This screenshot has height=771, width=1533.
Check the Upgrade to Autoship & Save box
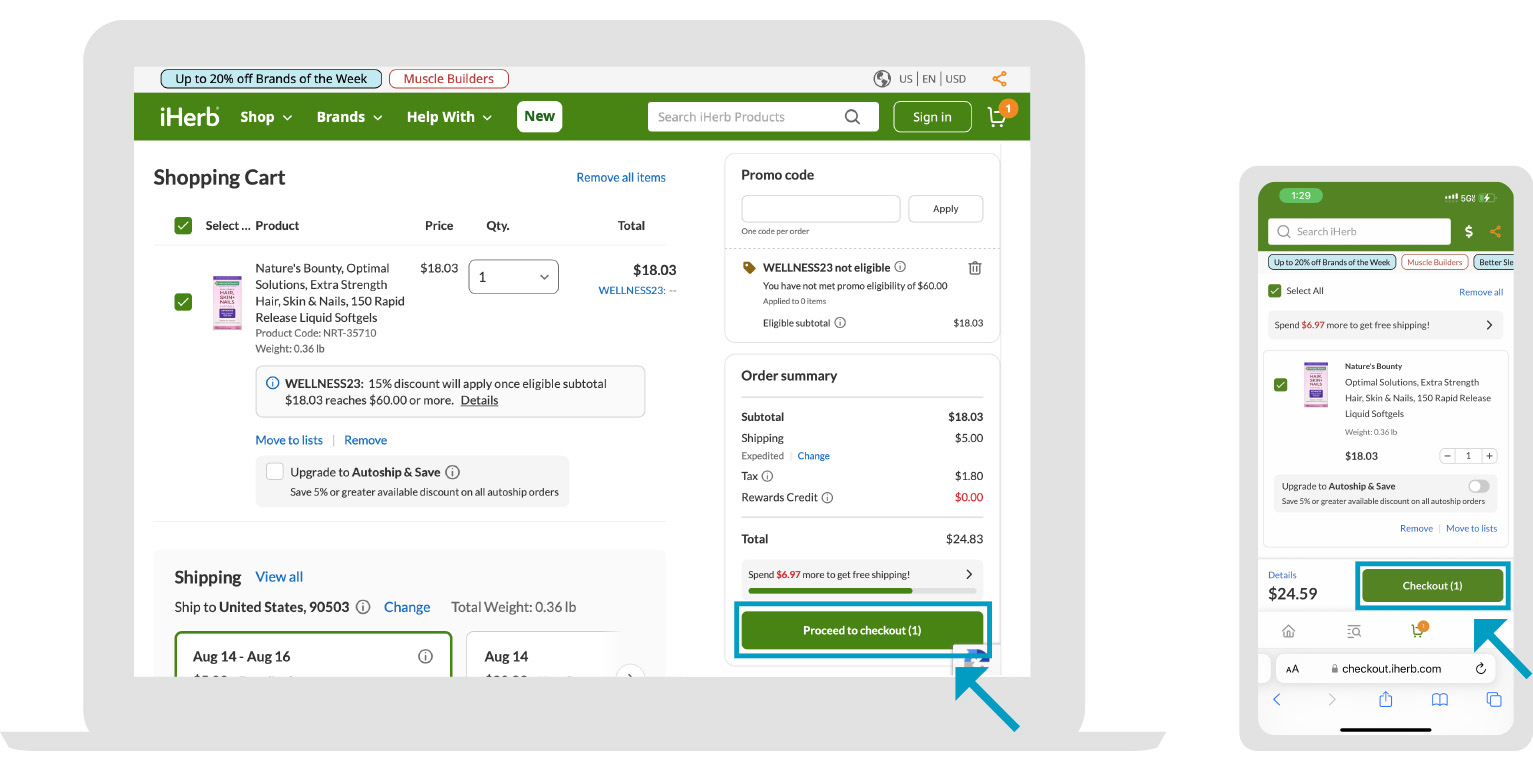(x=275, y=472)
